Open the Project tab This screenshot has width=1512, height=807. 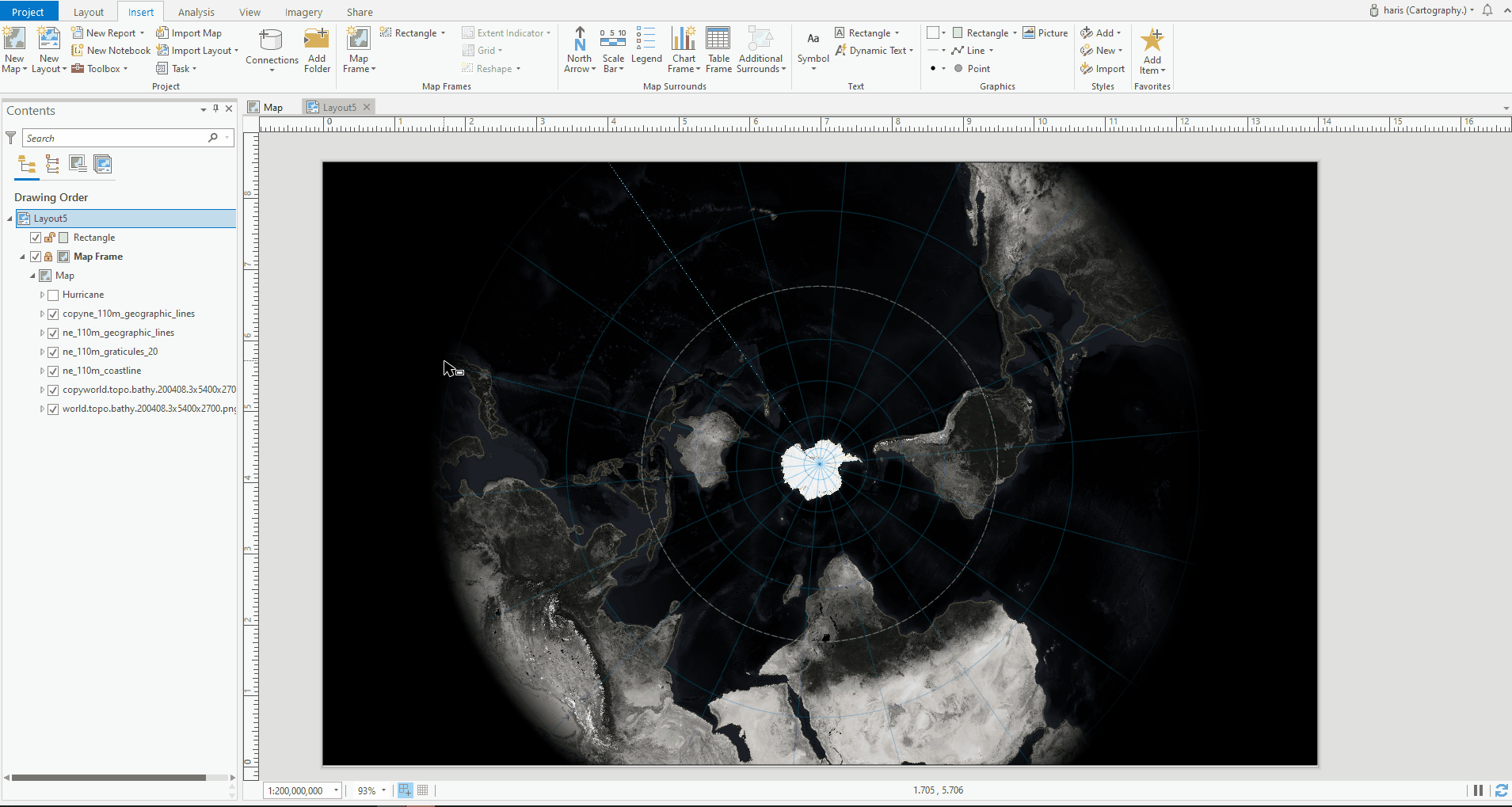(29, 11)
